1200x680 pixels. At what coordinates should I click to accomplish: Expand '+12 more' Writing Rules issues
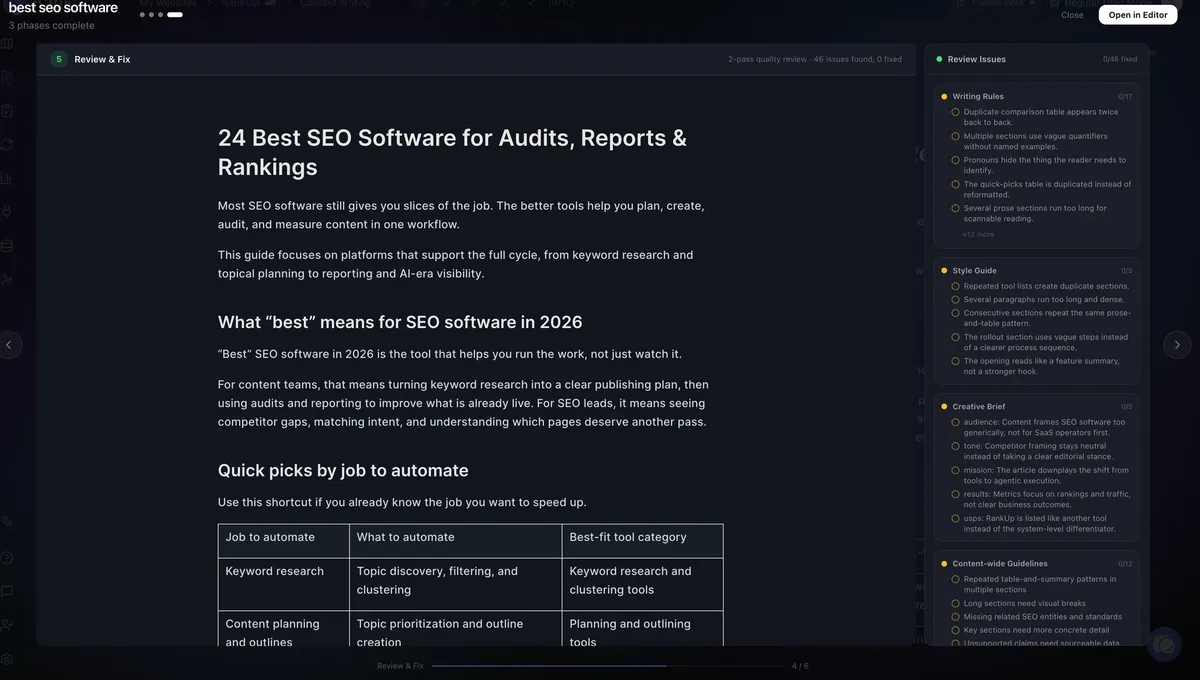(978, 234)
